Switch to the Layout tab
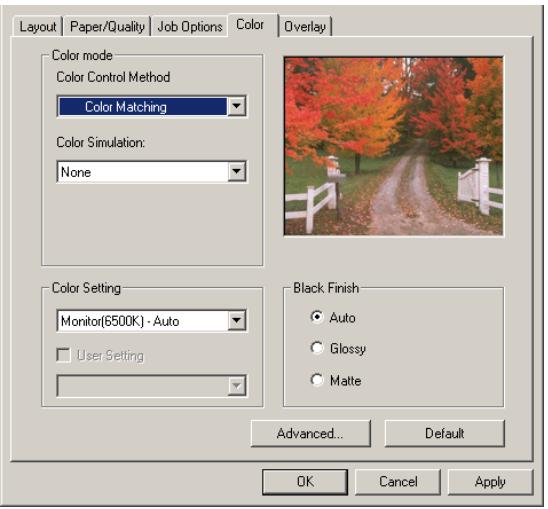Viewport: 548px width, 509px height. [38, 27]
